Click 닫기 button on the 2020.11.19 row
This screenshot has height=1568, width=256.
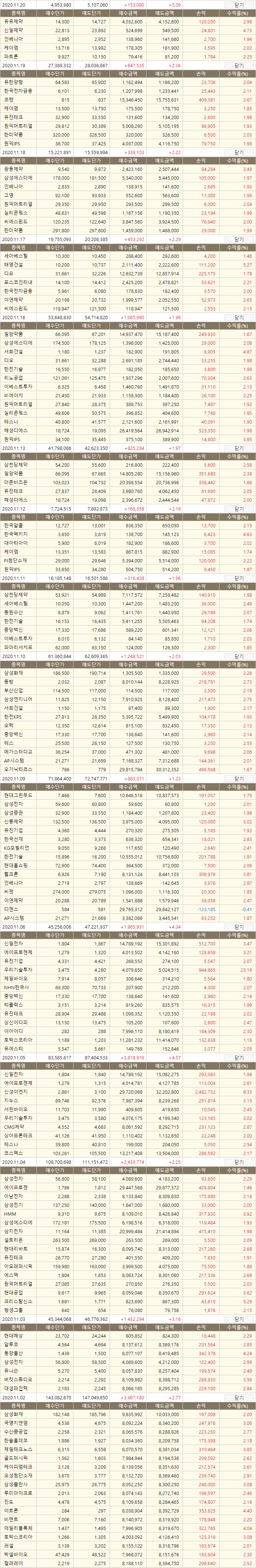point(239,65)
